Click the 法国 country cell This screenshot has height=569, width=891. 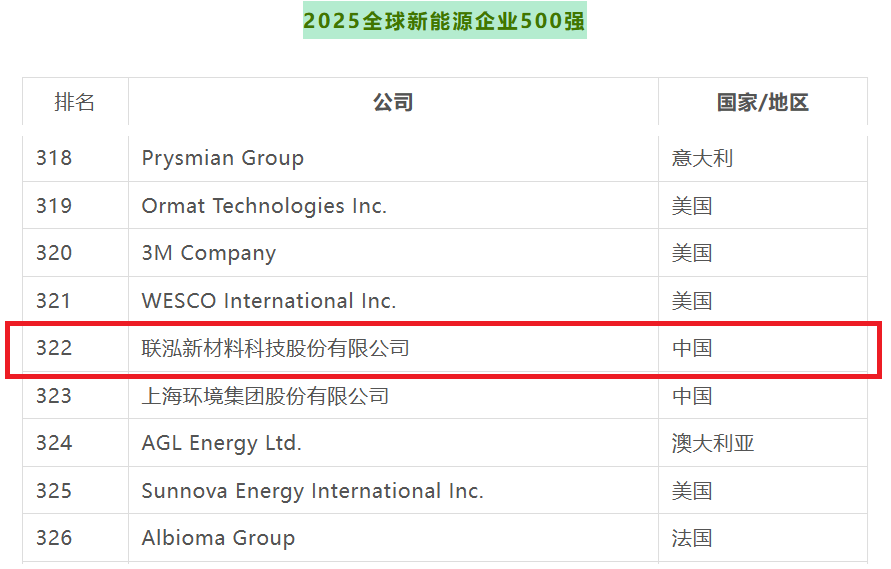tap(692, 538)
